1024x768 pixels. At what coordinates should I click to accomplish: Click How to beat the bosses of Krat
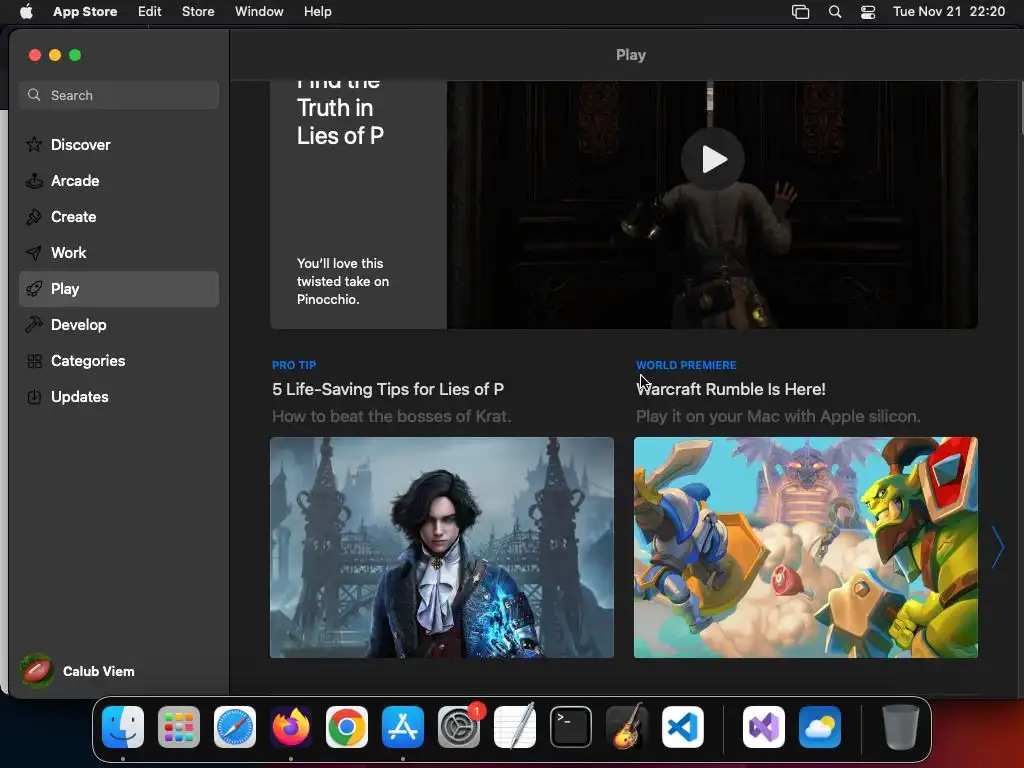(x=392, y=417)
